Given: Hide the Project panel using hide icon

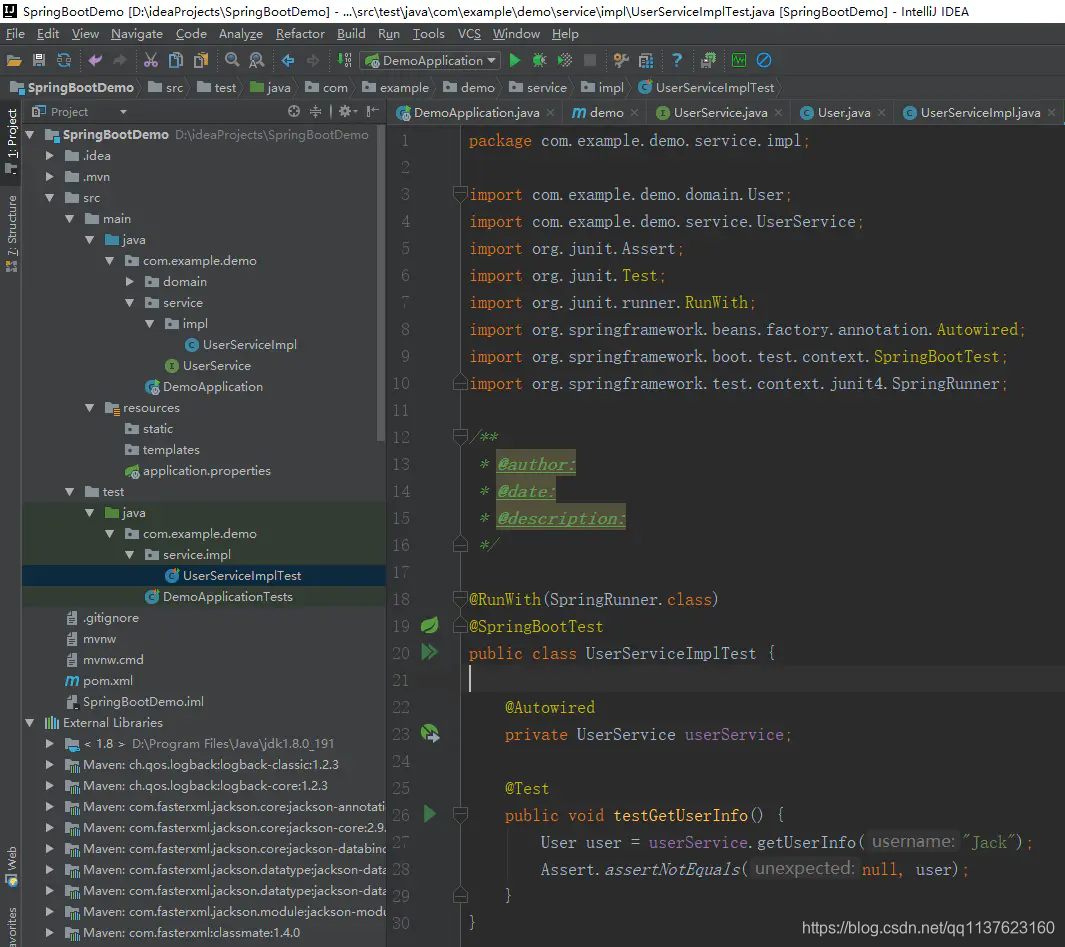Looking at the screenshot, I should coord(372,111).
